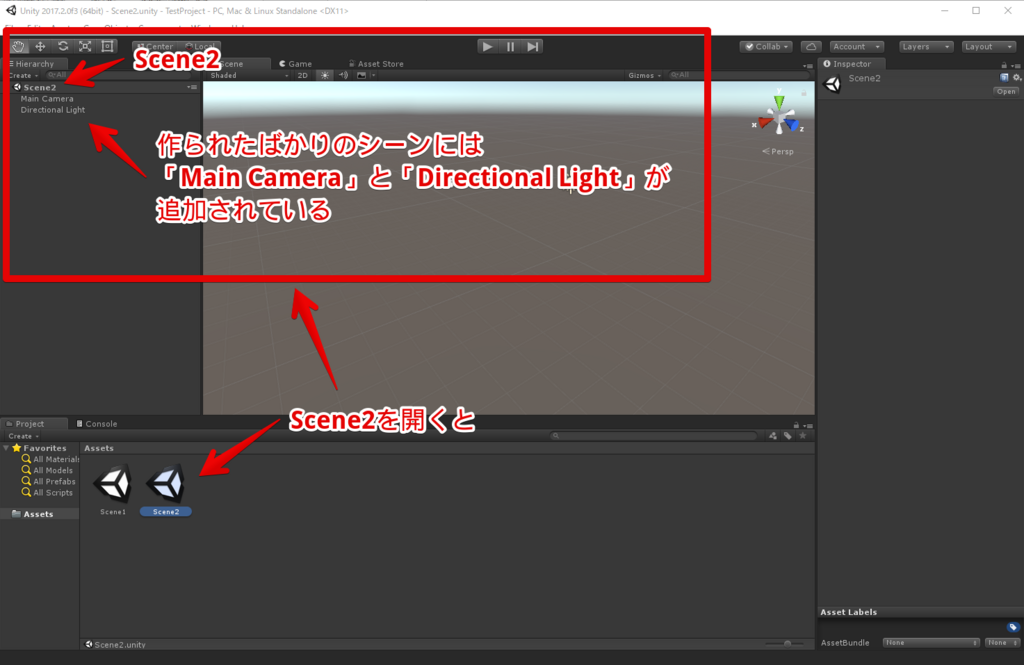Select All Prefabs favorite

[x=48, y=481]
